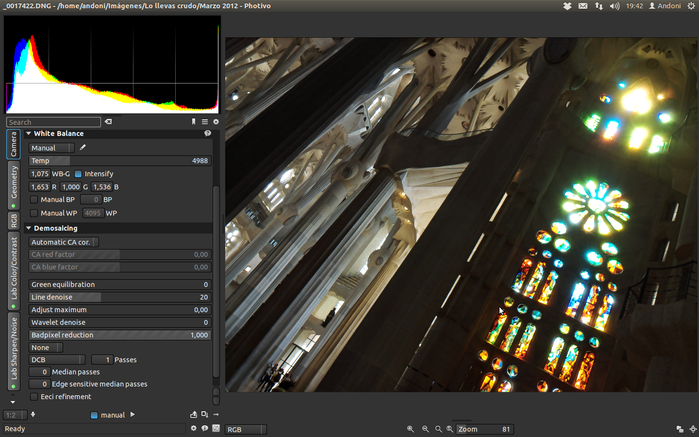The width and height of the screenshot is (699, 437).
Task: Adjust the Adjust maximum slider
Action: point(120,309)
